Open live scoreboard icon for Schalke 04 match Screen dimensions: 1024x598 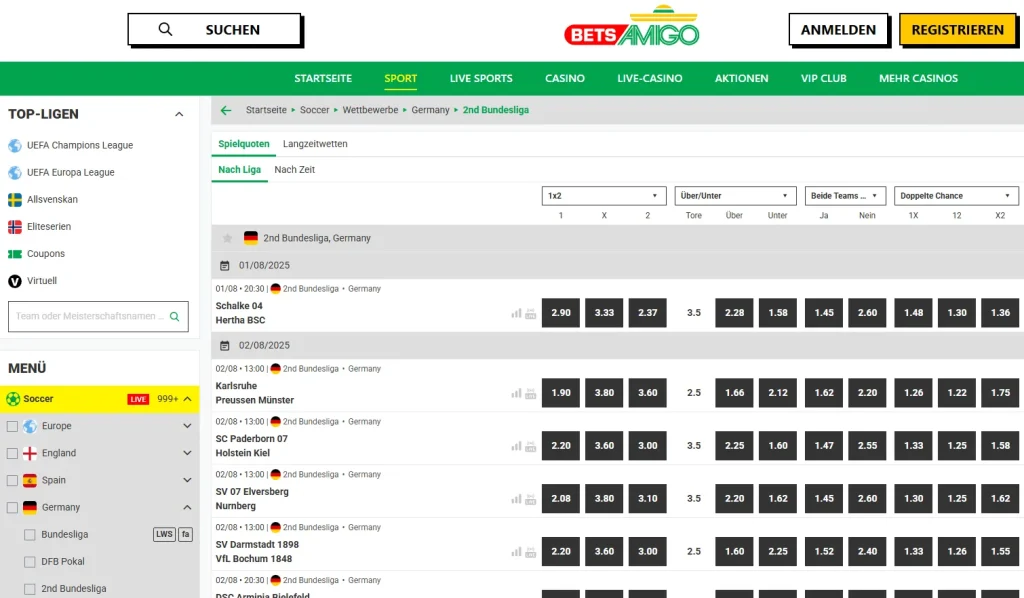[x=530, y=313]
